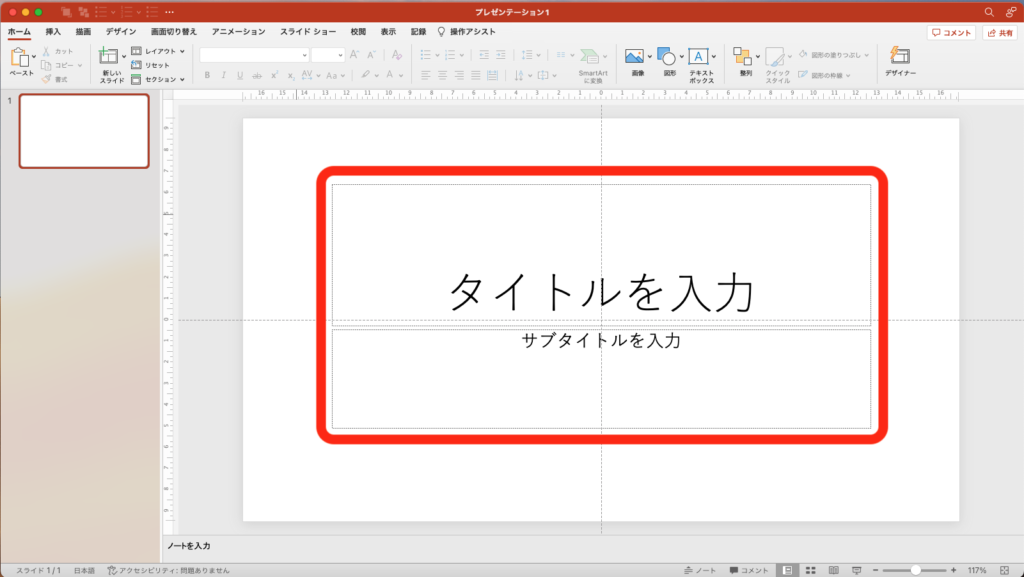The height and width of the screenshot is (577, 1024).
Task: Expand the レイアウト (Layout) dropdown
Action: pyautogui.click(x=158, y=51)
